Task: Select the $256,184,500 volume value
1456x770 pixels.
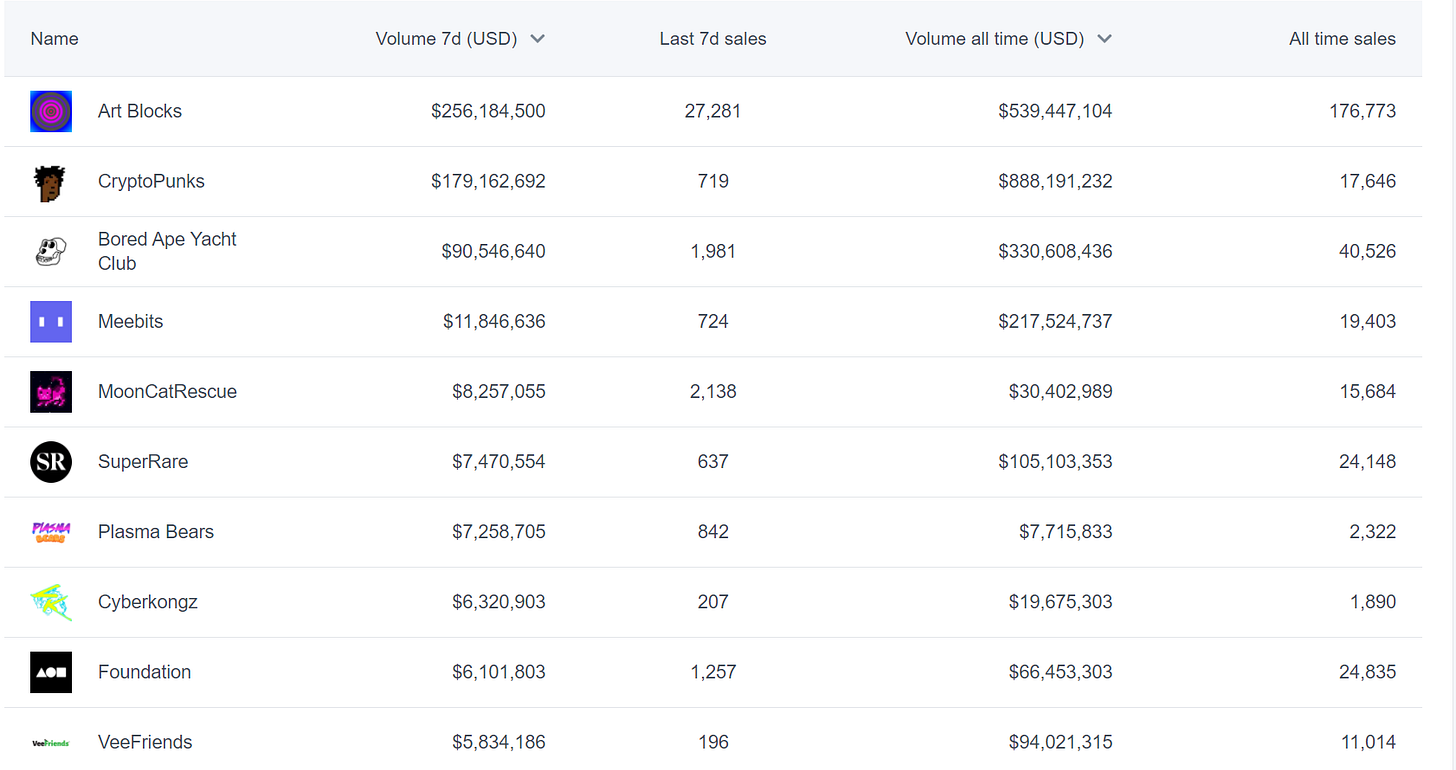Action: pyautogui.click(x=488, y=111)
